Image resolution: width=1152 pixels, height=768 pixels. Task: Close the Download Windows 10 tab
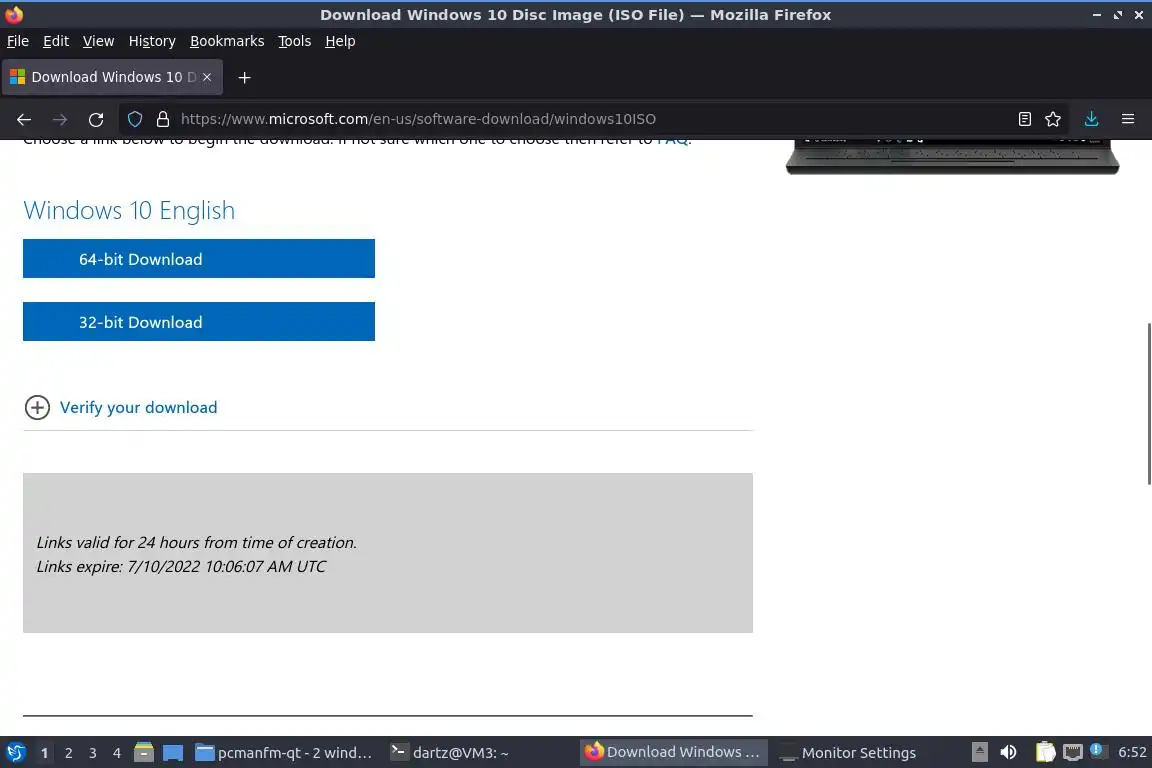[x=207, y=77]
